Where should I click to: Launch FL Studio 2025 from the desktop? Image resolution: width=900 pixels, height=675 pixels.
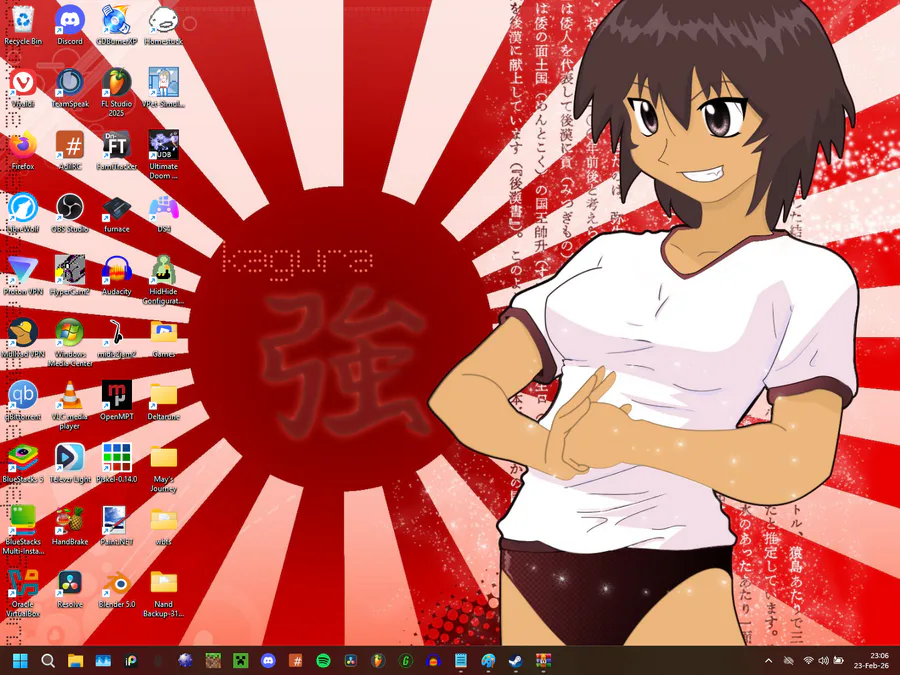point(117,93)
